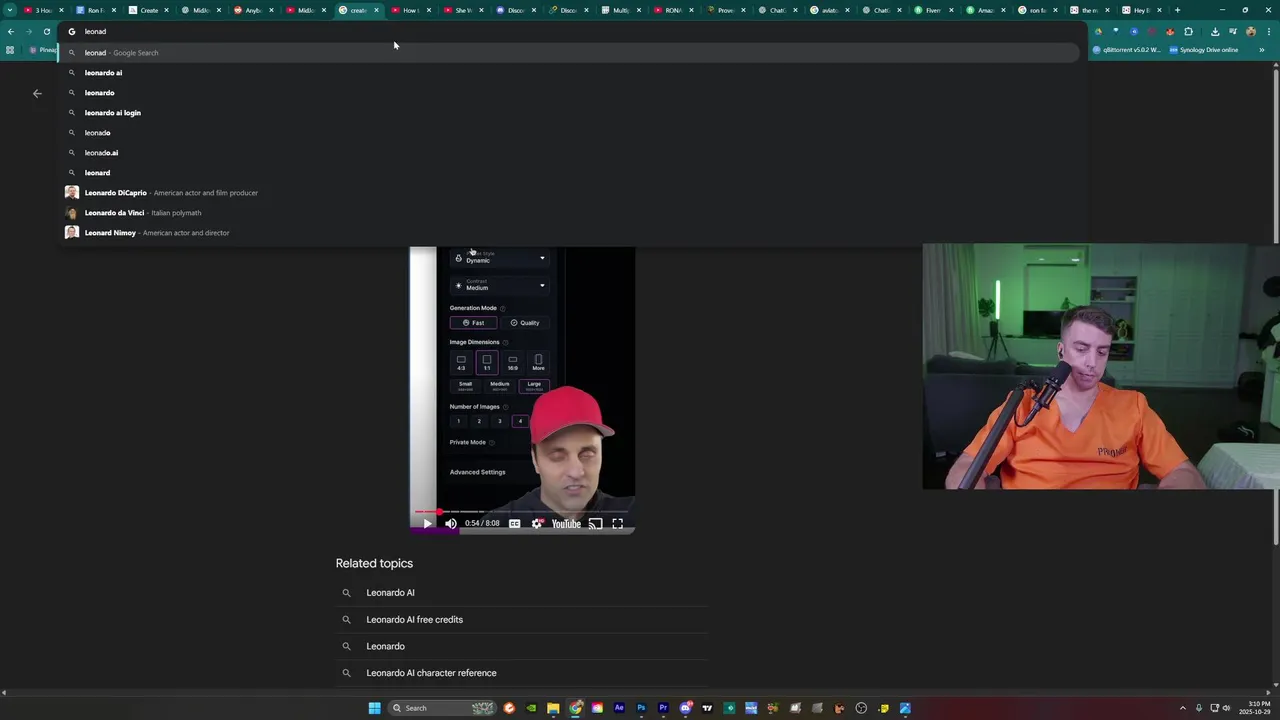Click the page back arrow on the left

(x=37, y=93)
